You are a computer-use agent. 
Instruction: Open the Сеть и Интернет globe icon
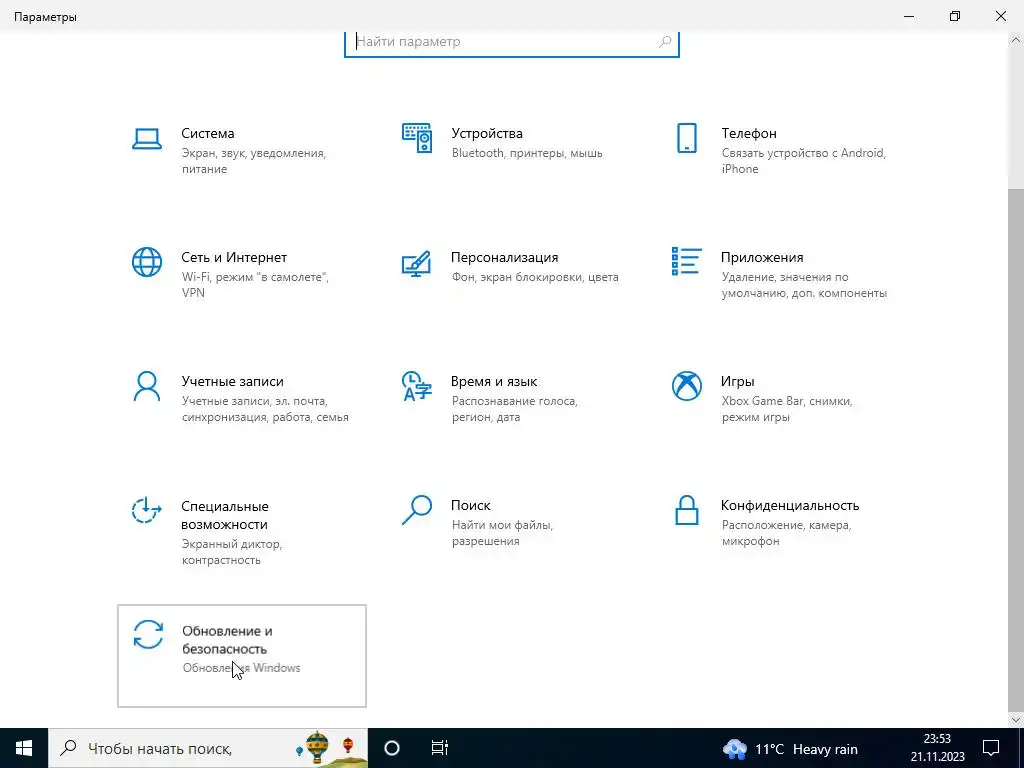pyautogui.click(x=146, y=262)
